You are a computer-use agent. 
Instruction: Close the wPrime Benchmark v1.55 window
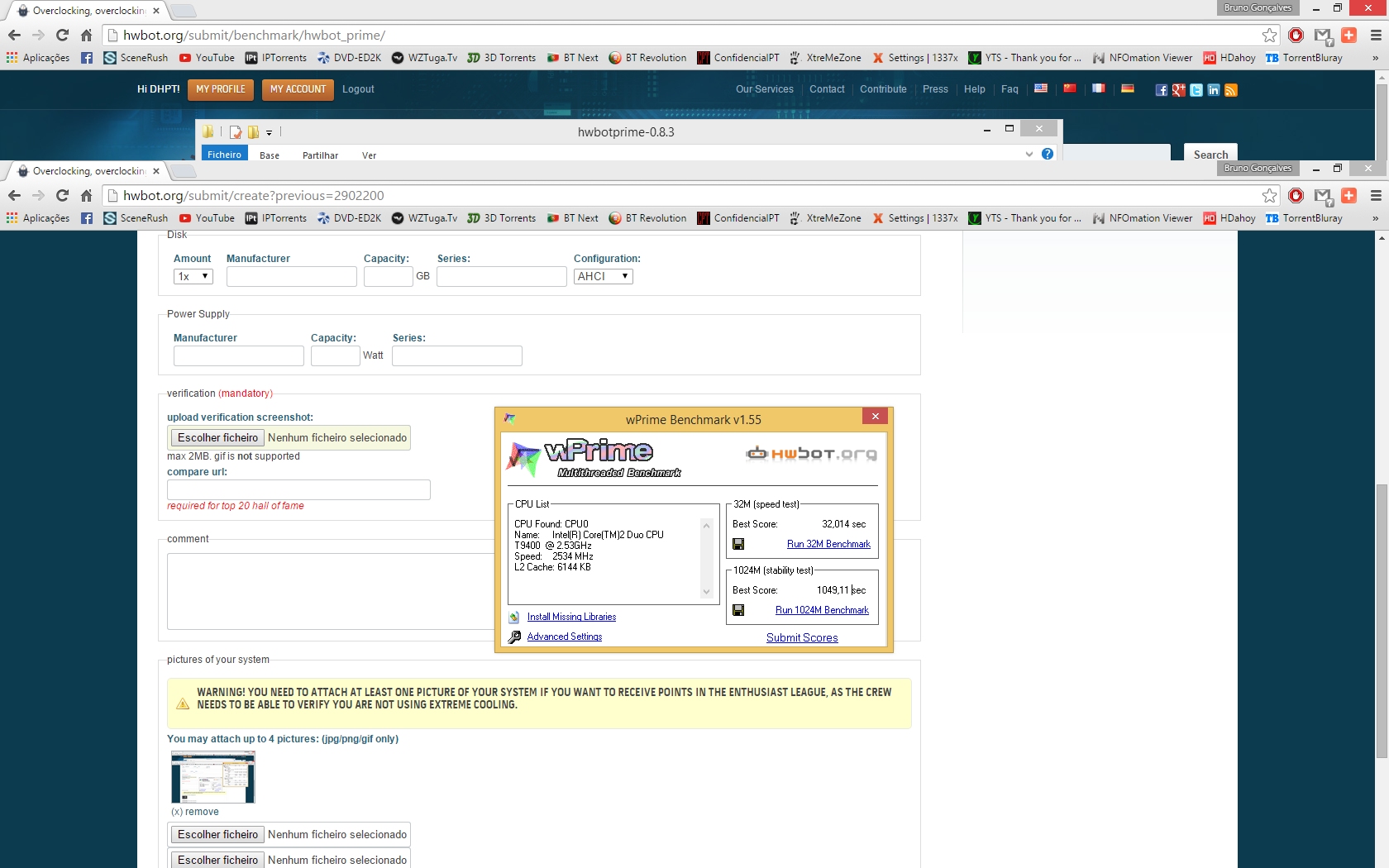[x=875, y=416]
